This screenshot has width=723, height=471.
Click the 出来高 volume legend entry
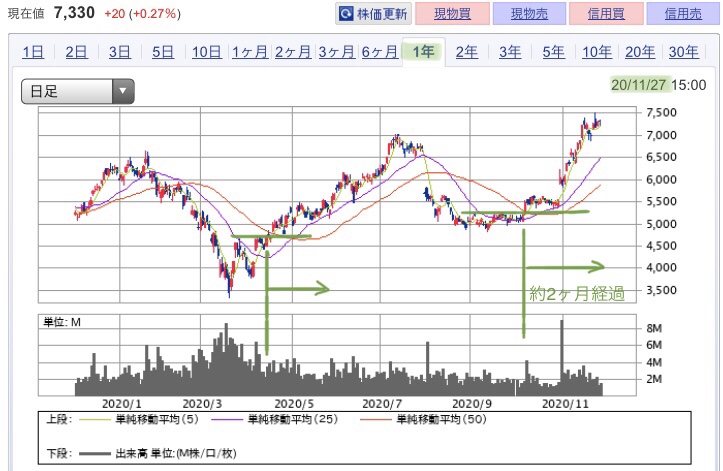pos(158,453)
